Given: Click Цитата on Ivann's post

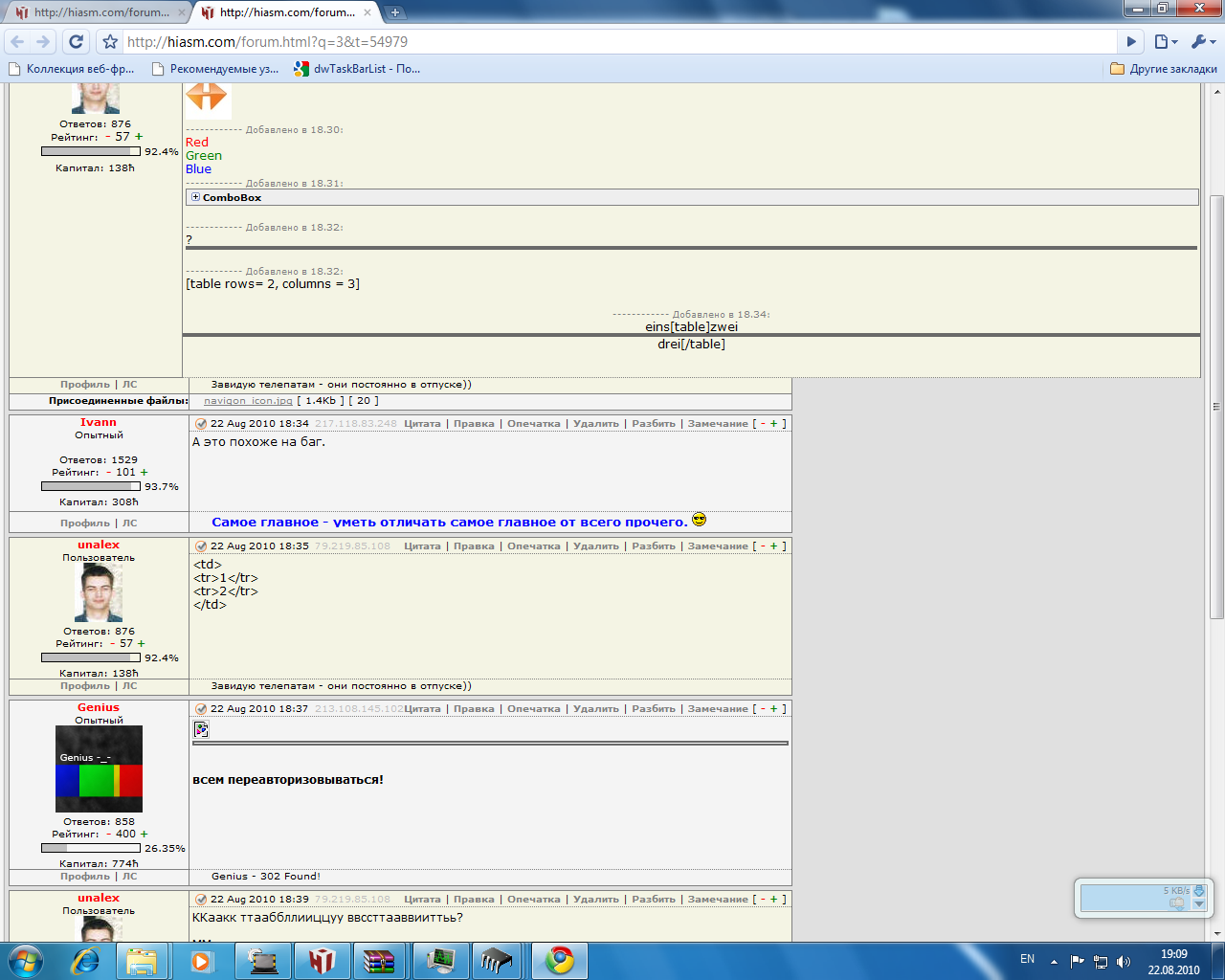Looking at the screenshot, I should click(422, 424).
